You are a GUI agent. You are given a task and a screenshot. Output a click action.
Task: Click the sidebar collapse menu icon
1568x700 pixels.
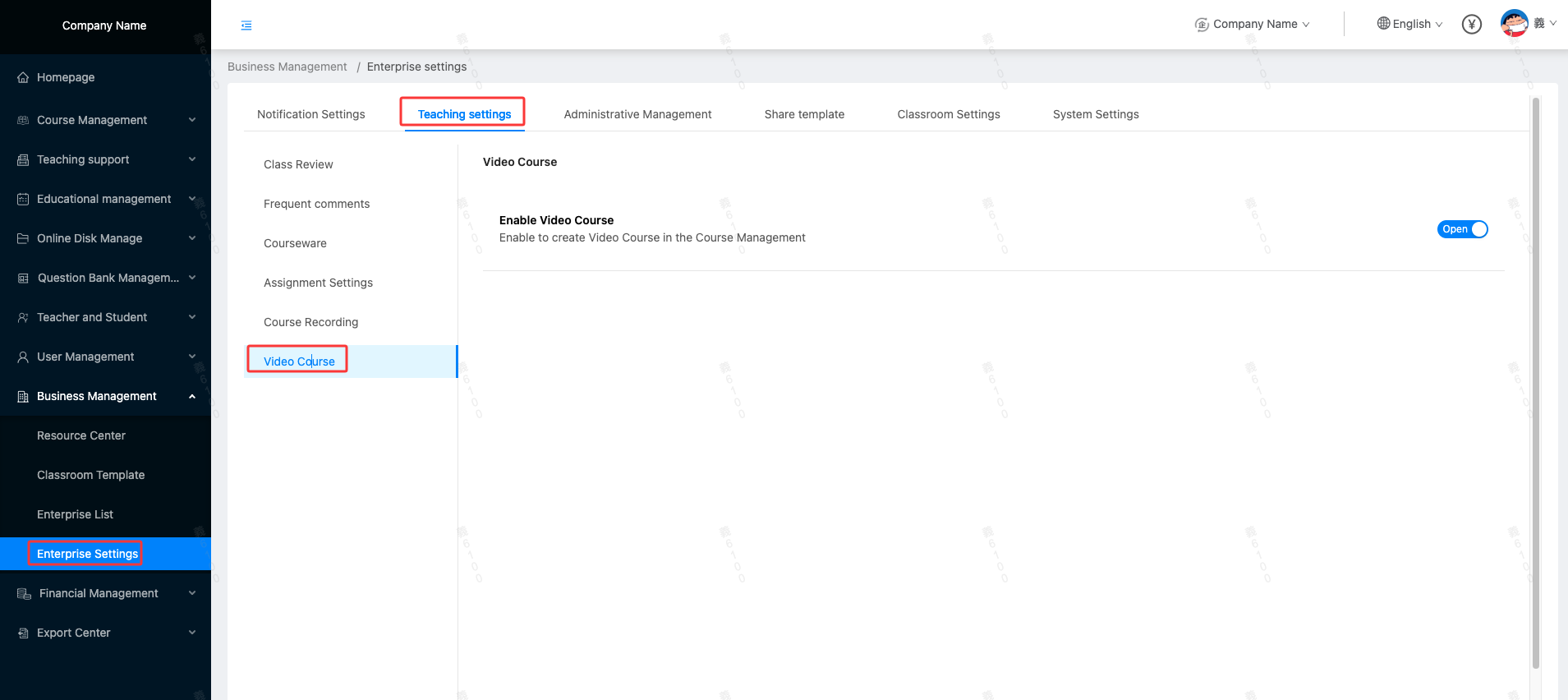pyautogui.click(x=246, y=25)
